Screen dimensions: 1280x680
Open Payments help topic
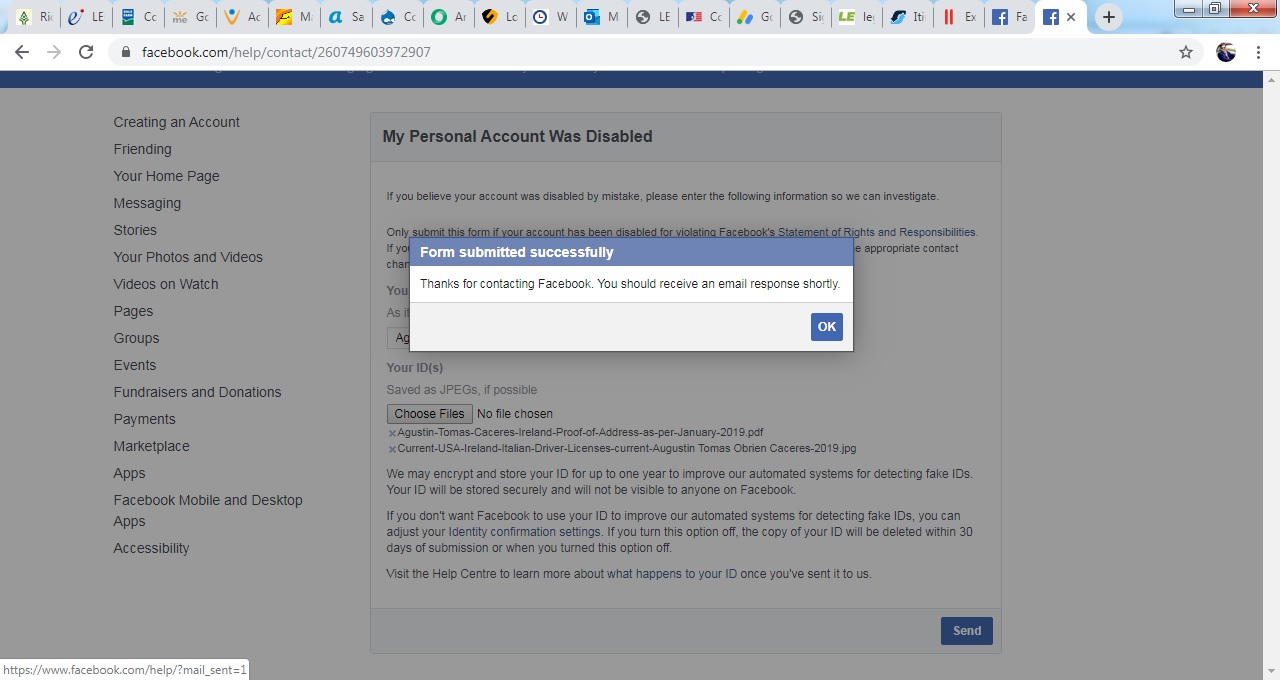(x=144, y=419)
